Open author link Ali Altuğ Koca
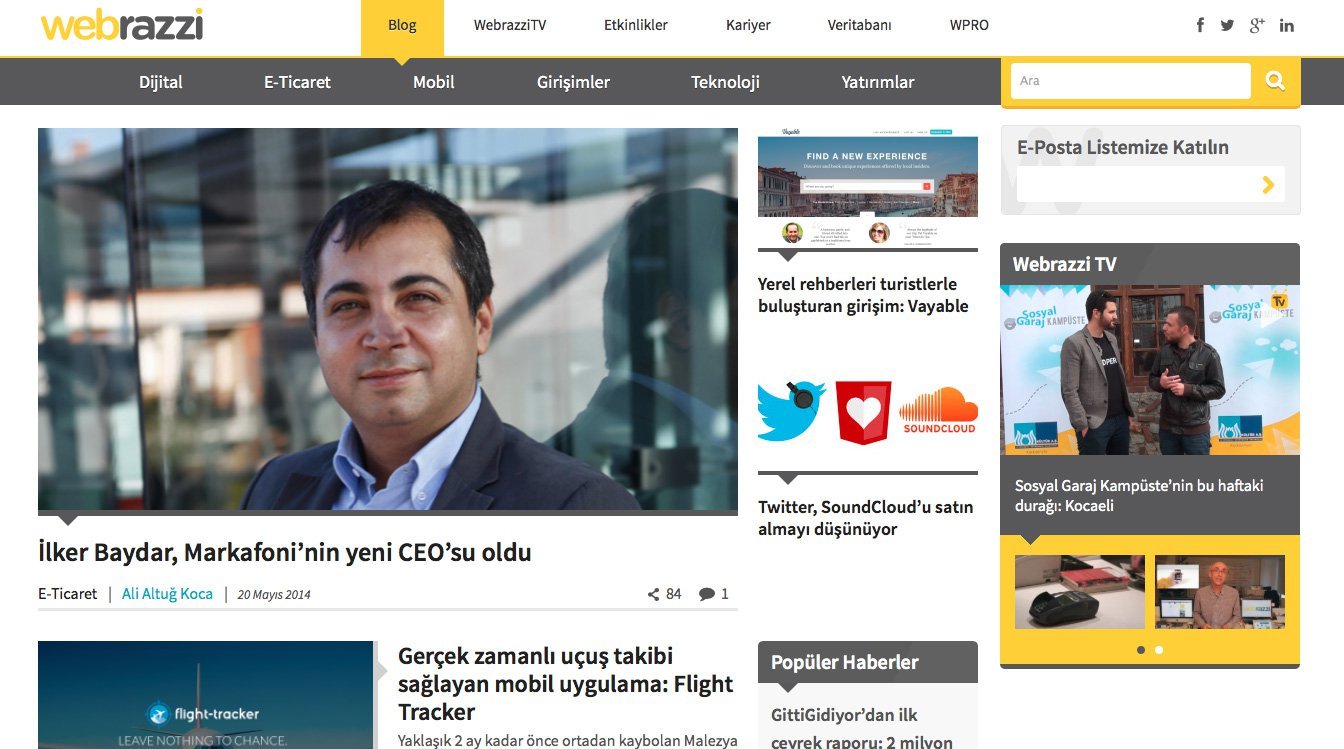 coord(167,594)
